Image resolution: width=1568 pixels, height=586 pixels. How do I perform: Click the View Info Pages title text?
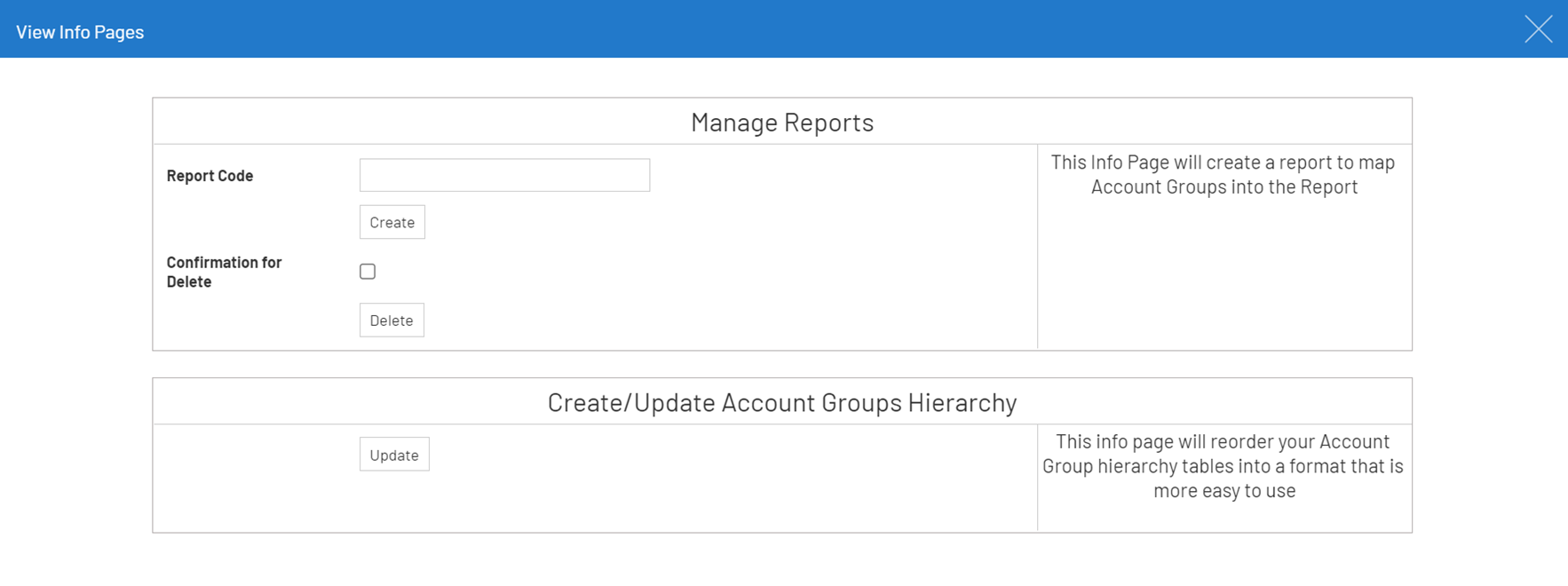pyautogui.click(x=80, y=32)
